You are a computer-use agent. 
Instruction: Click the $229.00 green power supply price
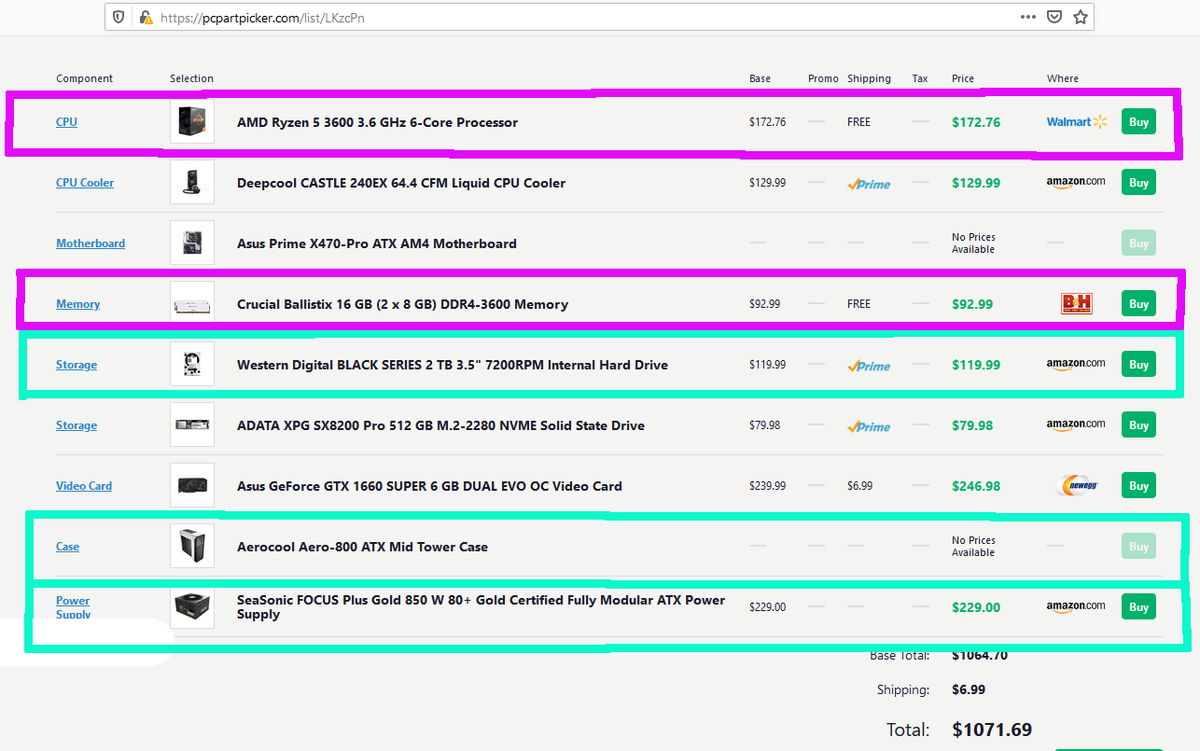tap(976, 607)
